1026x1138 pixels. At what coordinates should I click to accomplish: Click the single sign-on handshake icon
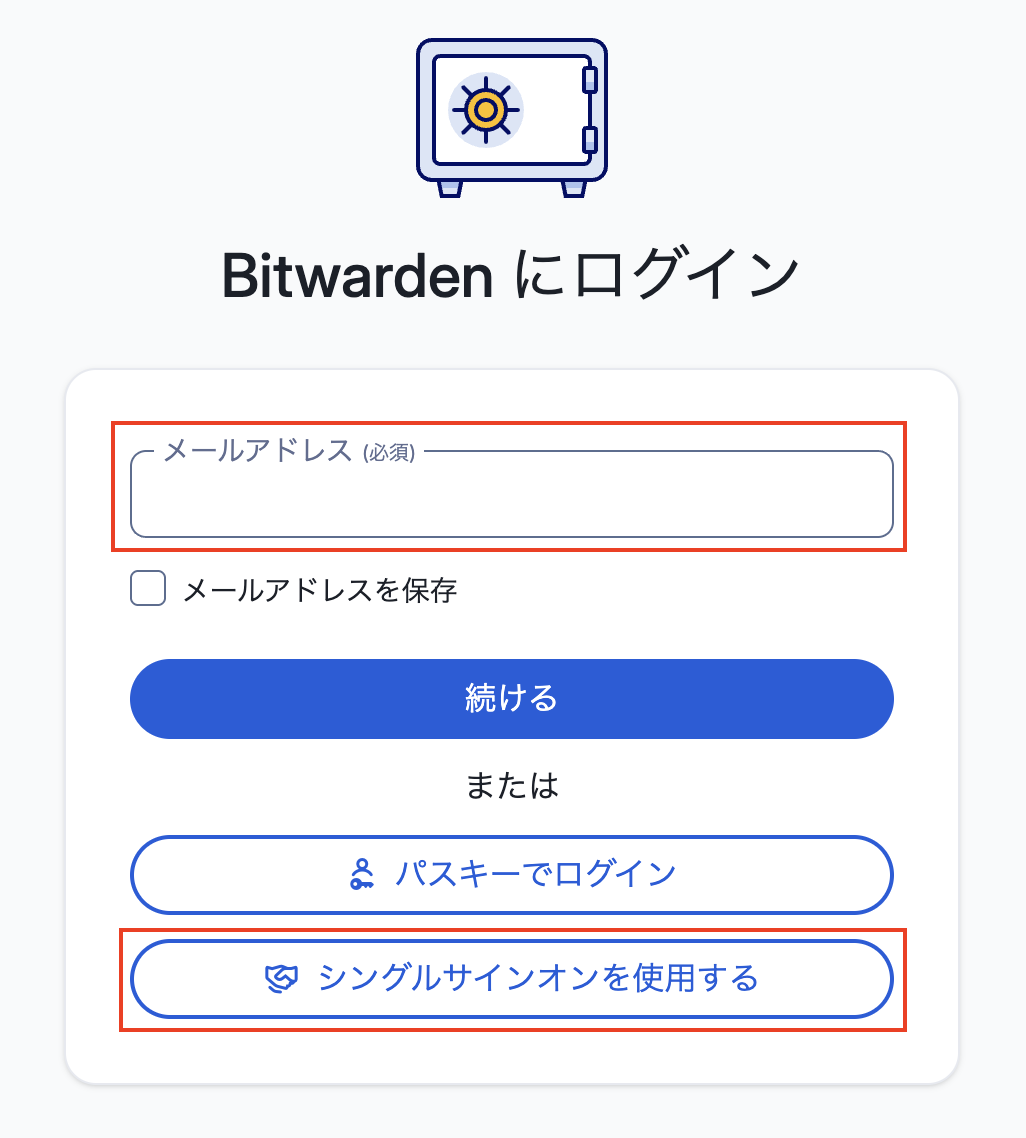tap(282, 978)
